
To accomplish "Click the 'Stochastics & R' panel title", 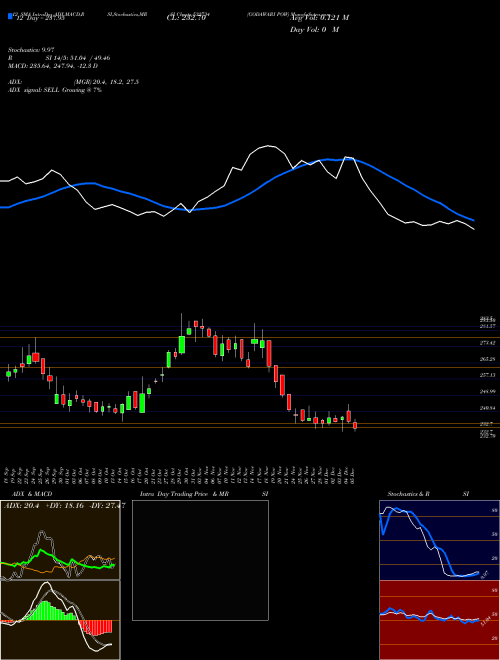I will point(408,494).
